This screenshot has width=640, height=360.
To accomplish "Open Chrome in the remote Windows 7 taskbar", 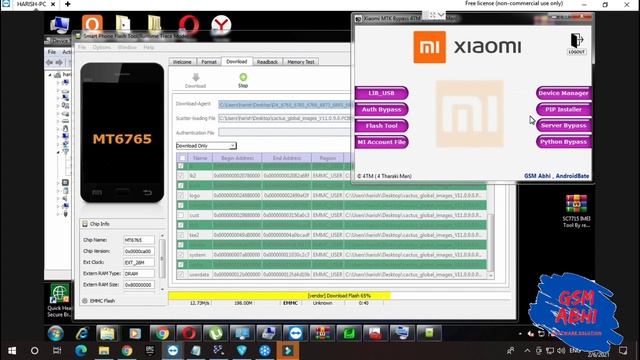I will pyautogui.click(x=162, y=334).
